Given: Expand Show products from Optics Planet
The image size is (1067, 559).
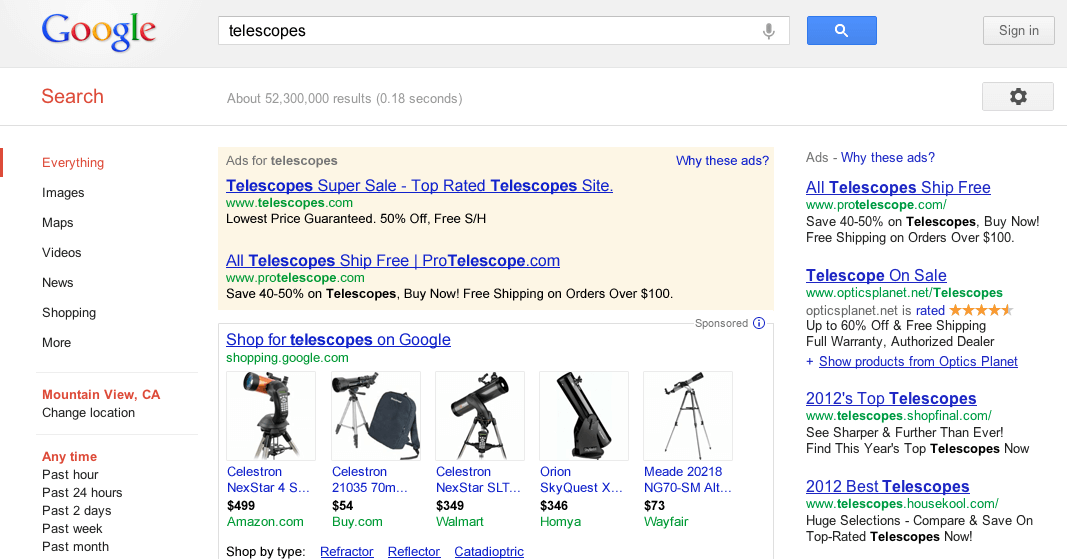Looking at the screenshot, I should point(918,362).
